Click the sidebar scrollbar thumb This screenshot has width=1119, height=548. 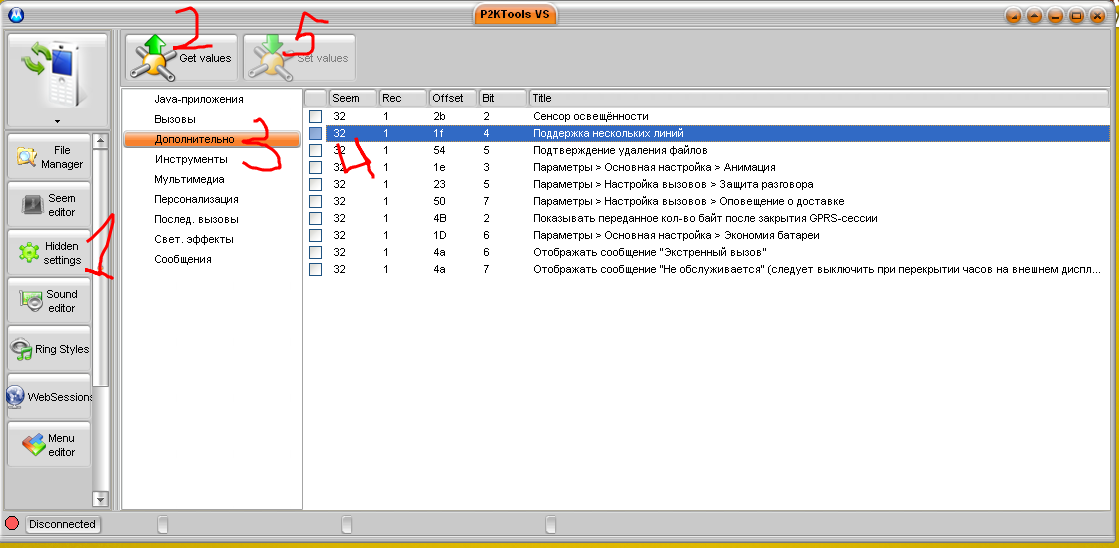pos(101,266)
